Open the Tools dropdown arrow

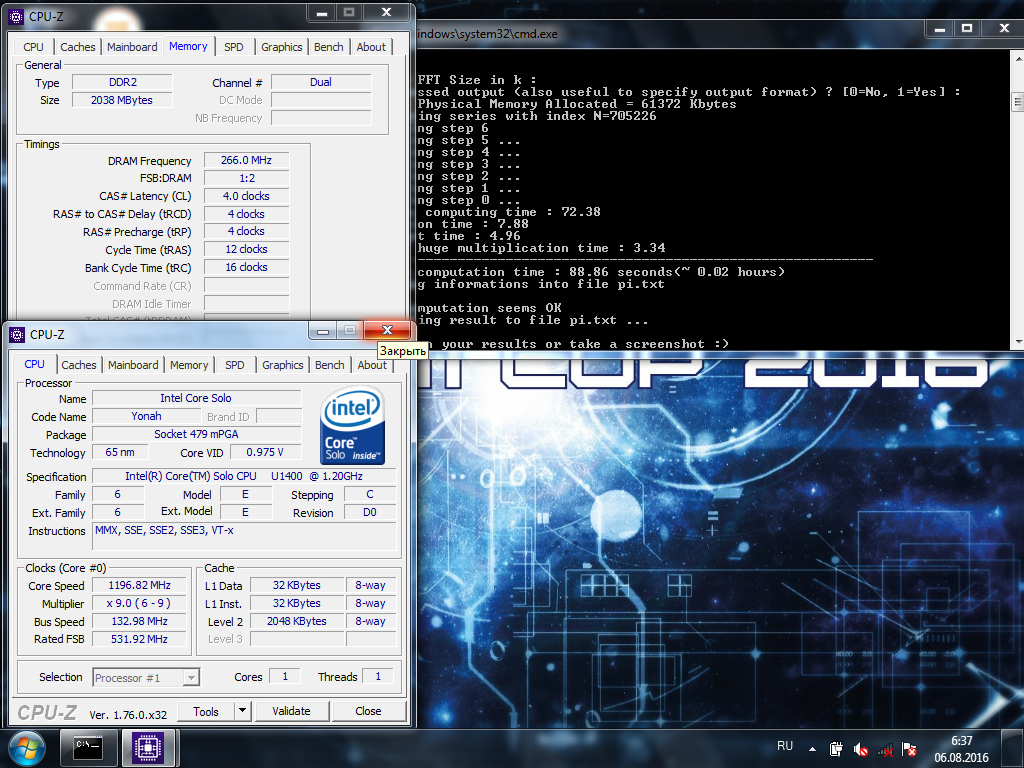point(242,711)
